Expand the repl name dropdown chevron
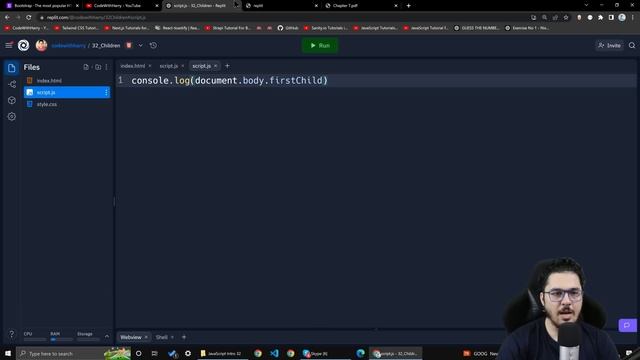Viewport: 640px width, 360px height. (x=140, y=45)
